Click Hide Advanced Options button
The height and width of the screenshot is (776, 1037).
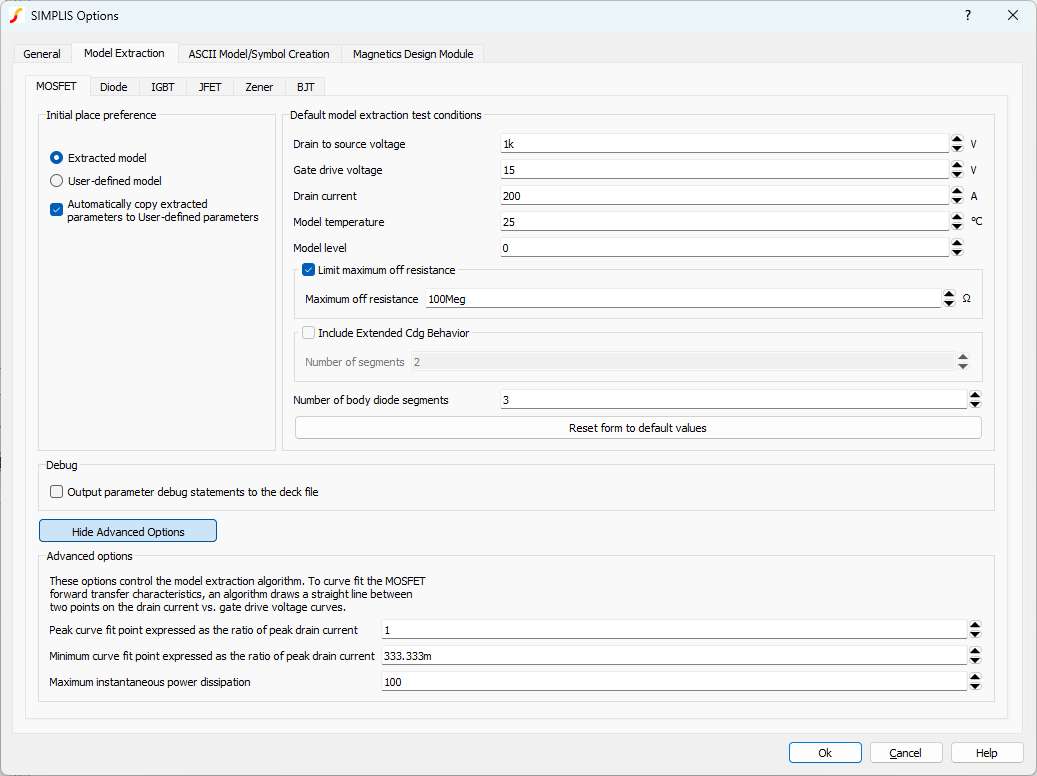(128, 531)
